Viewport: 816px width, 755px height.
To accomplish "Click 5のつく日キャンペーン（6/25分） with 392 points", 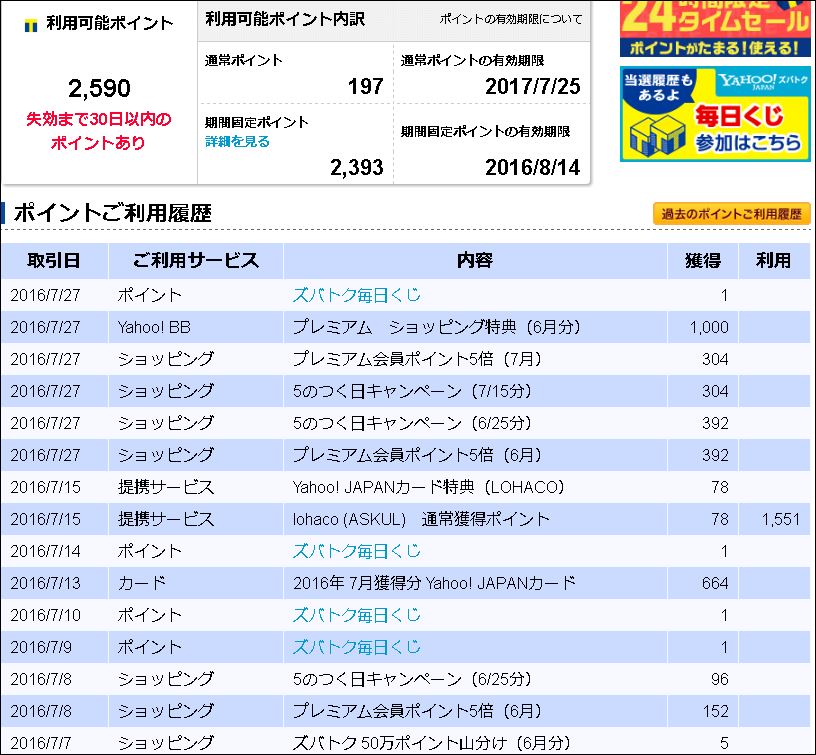I will 412,423.
